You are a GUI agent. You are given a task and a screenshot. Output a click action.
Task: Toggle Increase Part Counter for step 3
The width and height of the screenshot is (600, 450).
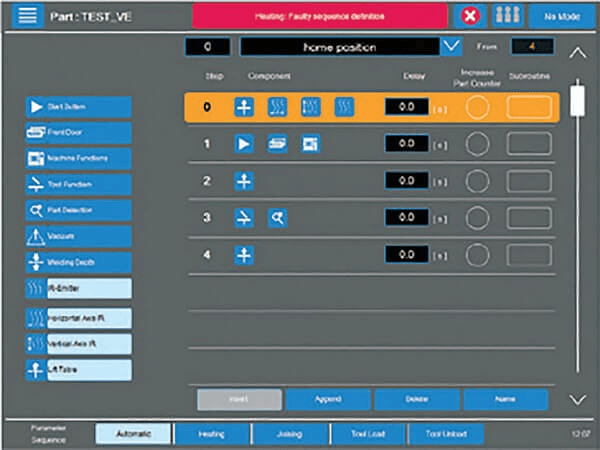[477, 218]
